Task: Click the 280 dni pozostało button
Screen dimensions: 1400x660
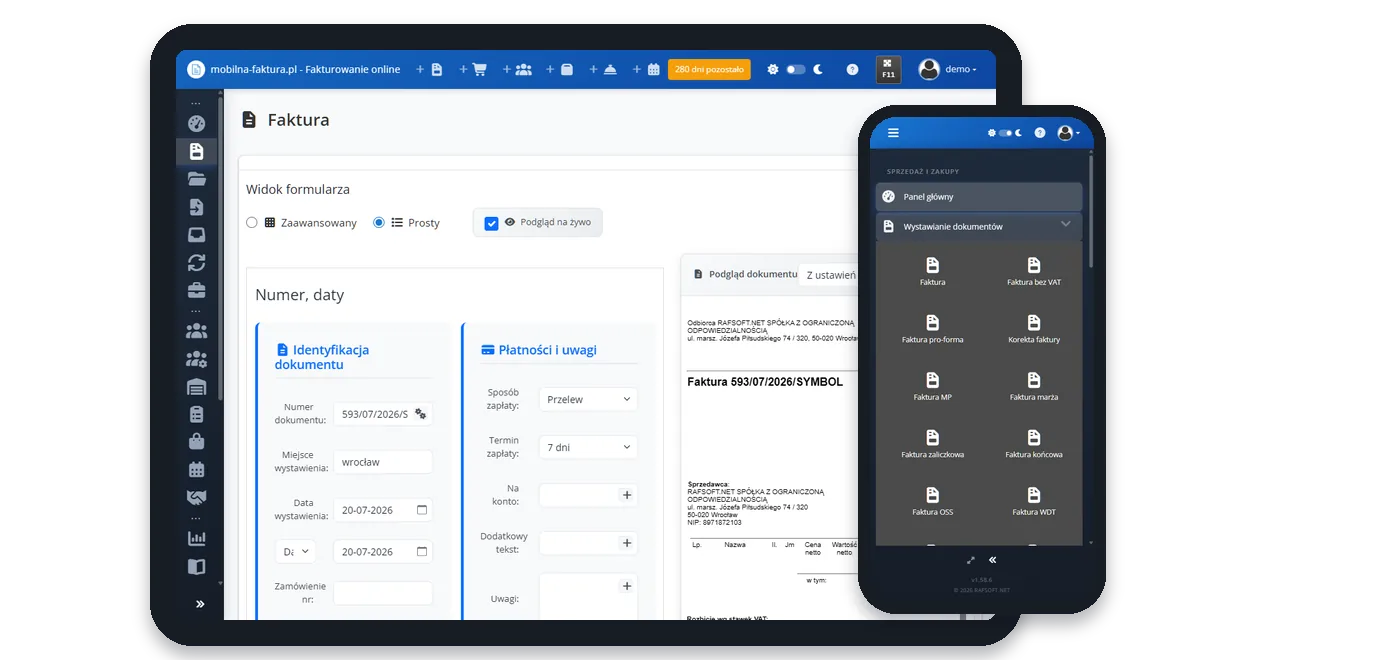Action: 709,69
